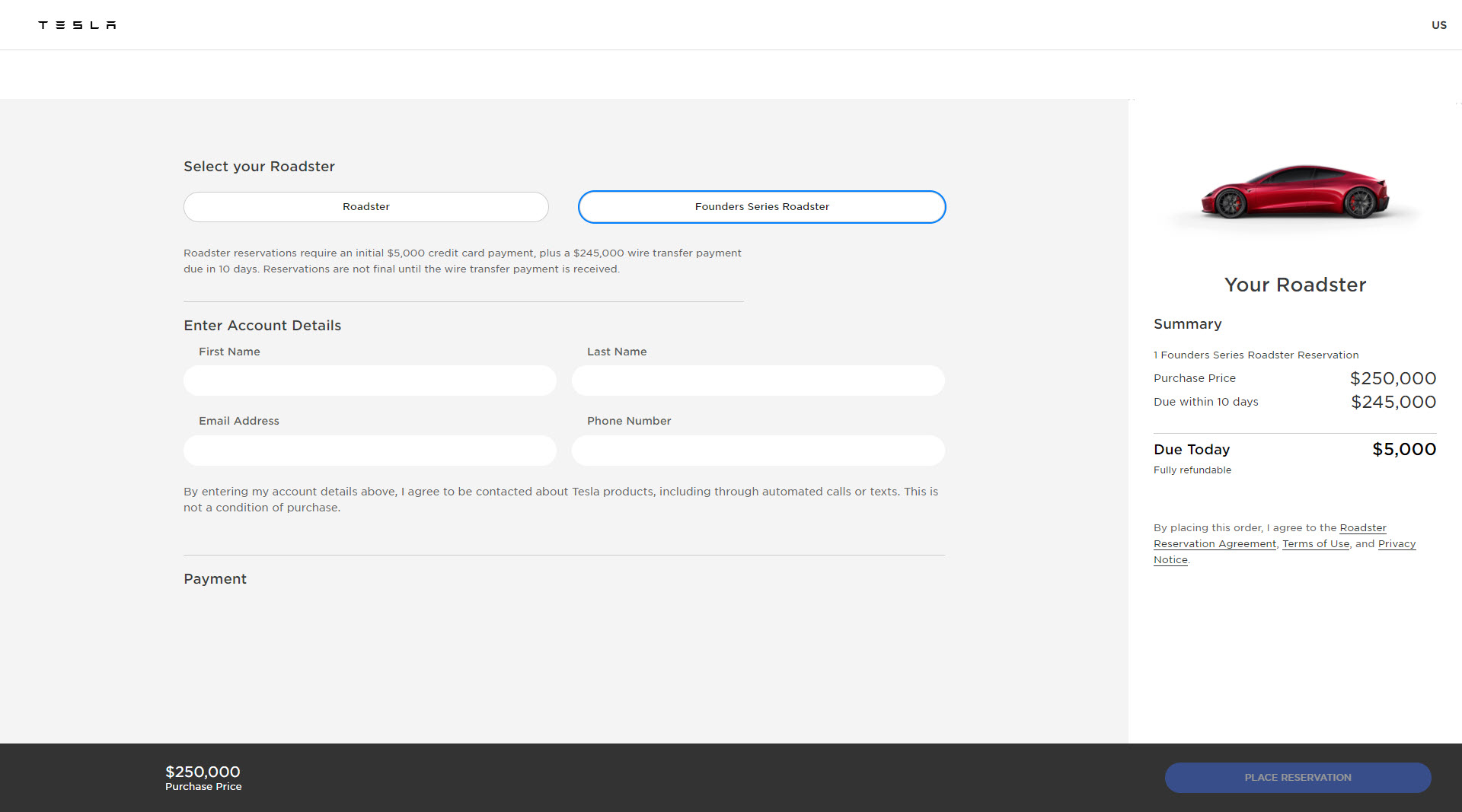Select the Email Address text box
This screenshot has height=812, width=1462.
[x=369, y=451]
